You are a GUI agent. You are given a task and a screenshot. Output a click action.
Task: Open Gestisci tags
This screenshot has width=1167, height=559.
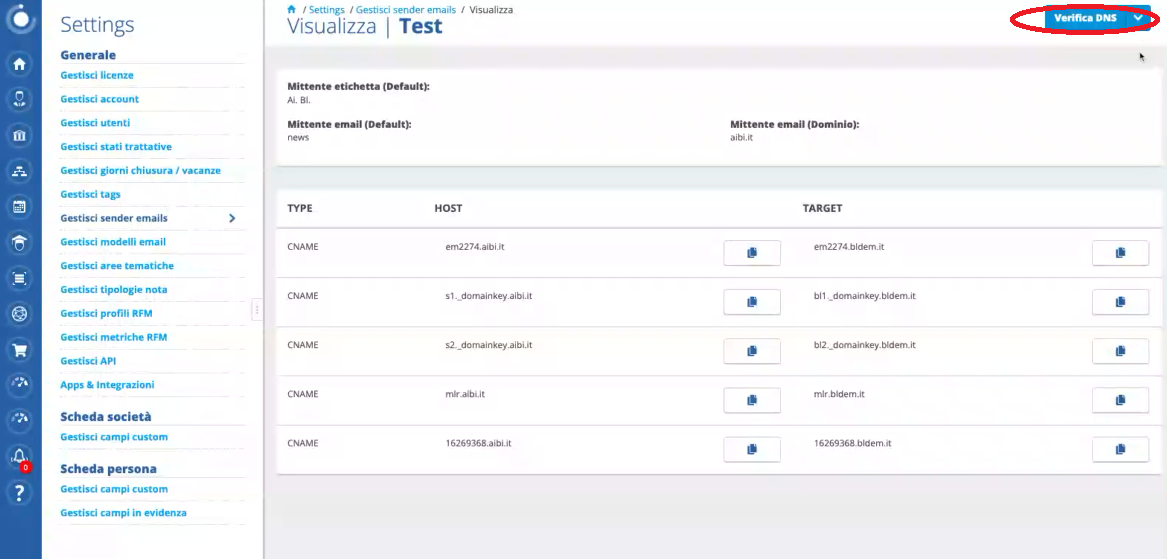coord(90,194)
